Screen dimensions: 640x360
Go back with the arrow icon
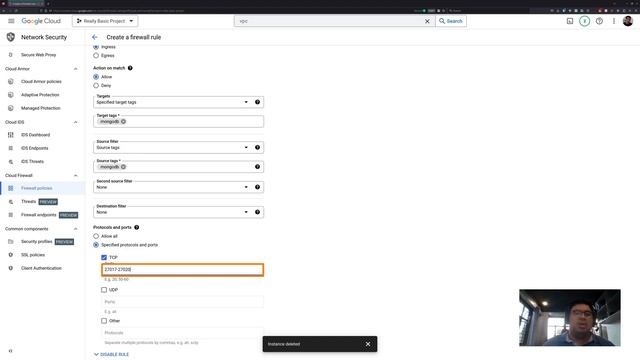pos(95,37)
